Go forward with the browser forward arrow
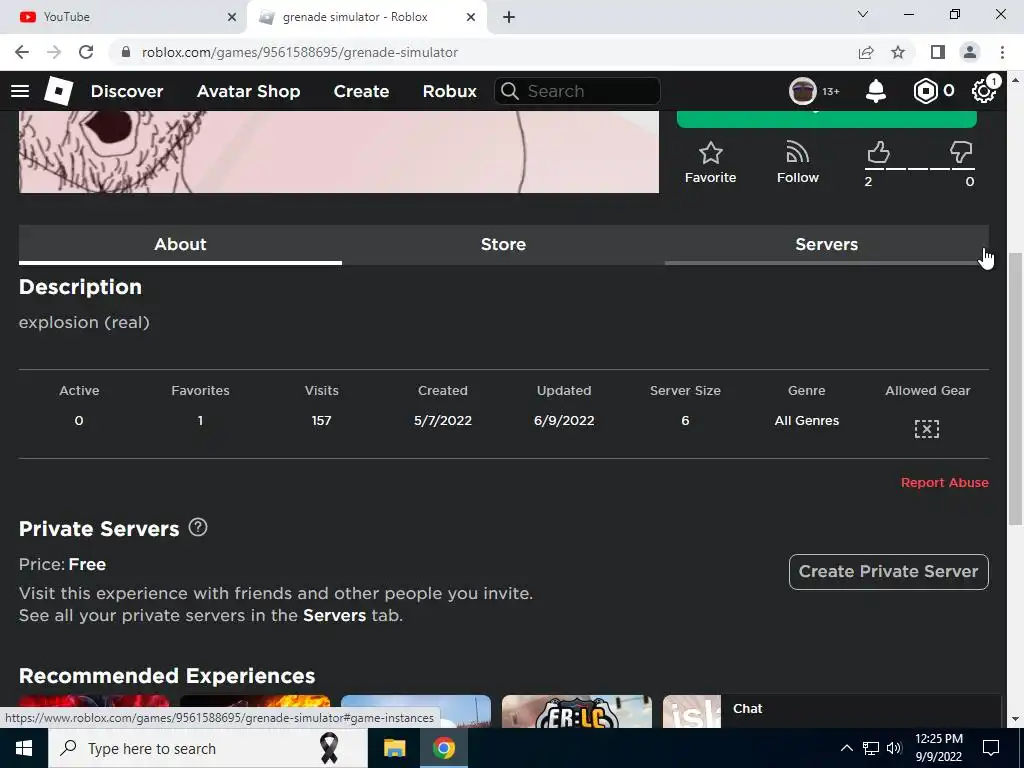Viewport: 1024px width, 768px height. pos(54,52)
